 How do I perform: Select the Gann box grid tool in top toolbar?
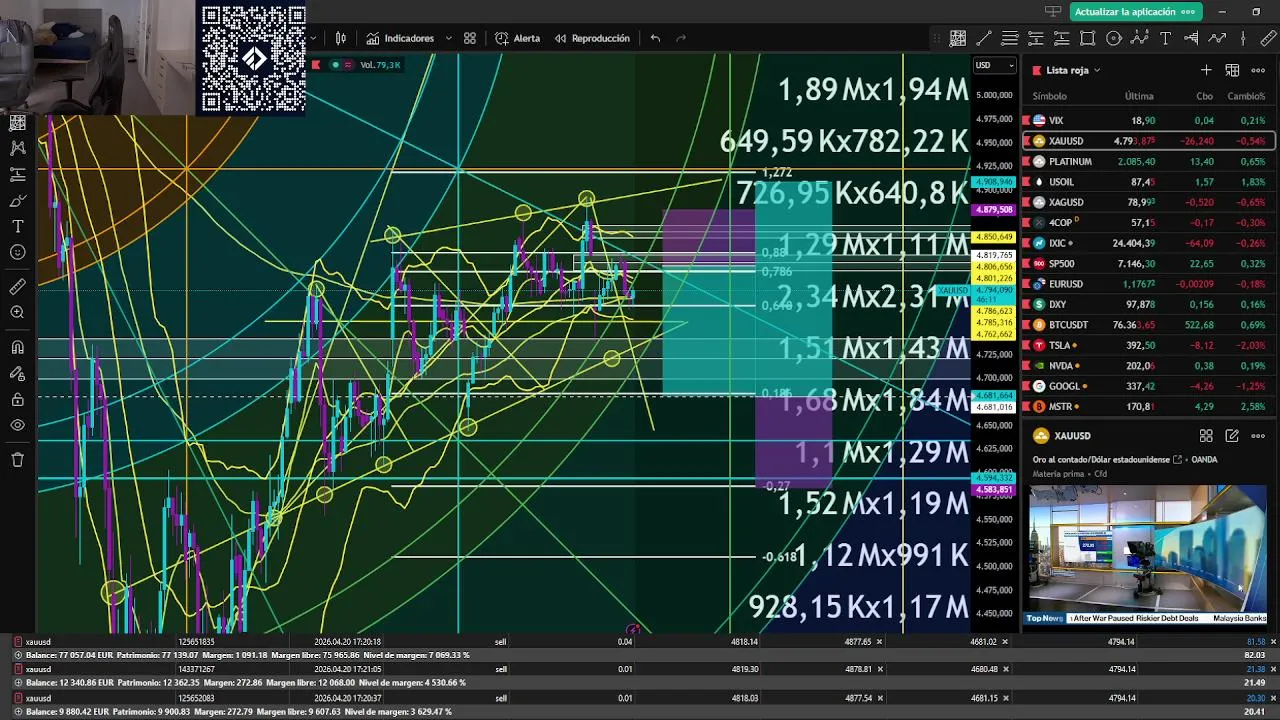tap(958, 38)
